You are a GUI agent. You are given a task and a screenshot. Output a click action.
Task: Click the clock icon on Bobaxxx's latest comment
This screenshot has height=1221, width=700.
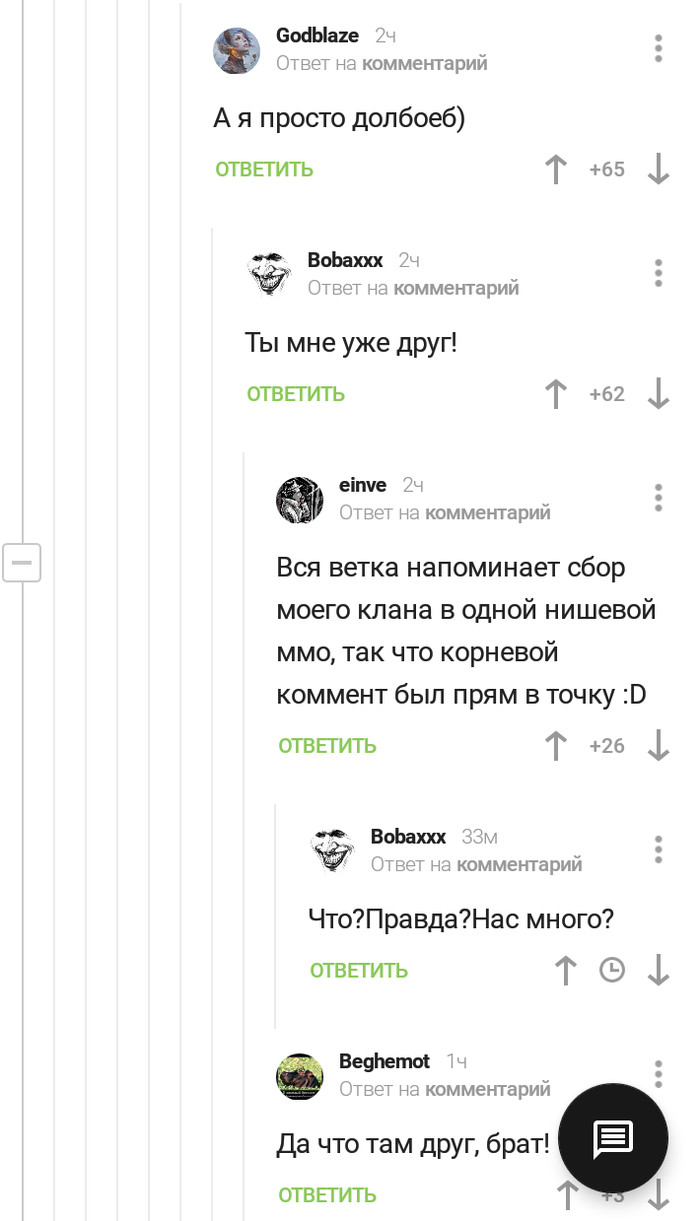click(611, 970)
